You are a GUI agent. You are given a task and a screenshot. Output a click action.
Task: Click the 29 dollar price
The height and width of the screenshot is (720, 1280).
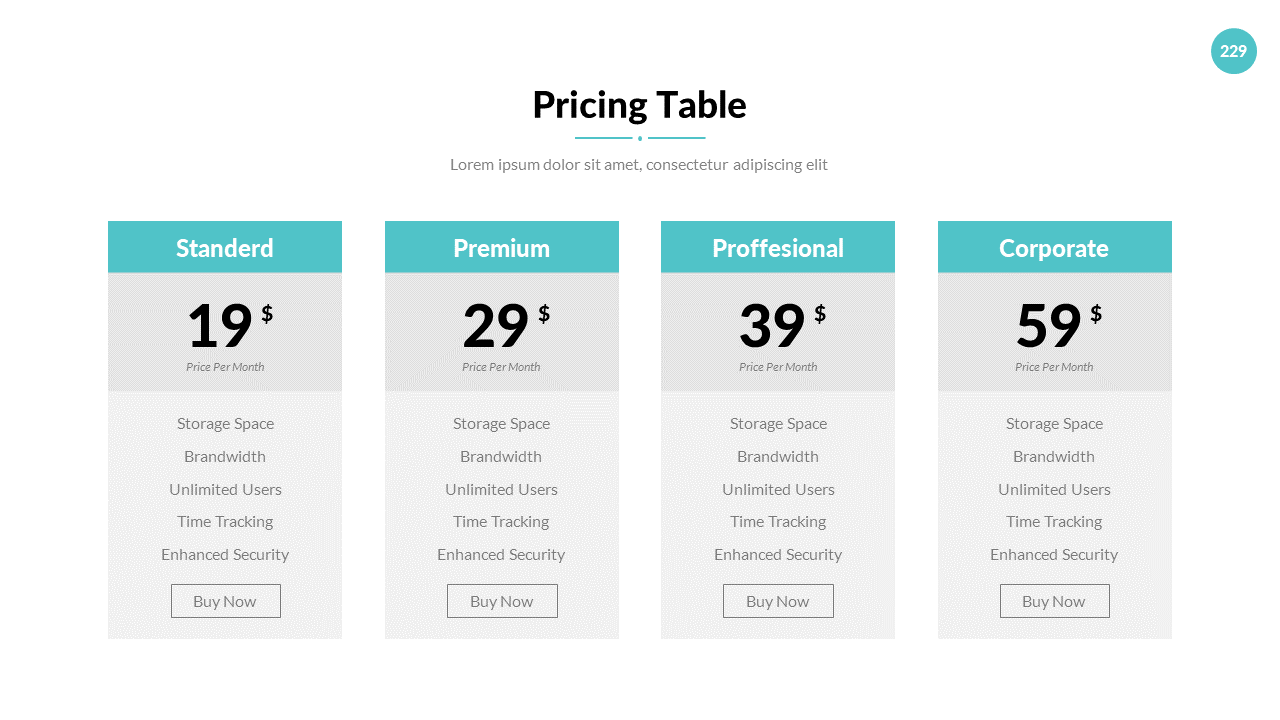point(497,326)
